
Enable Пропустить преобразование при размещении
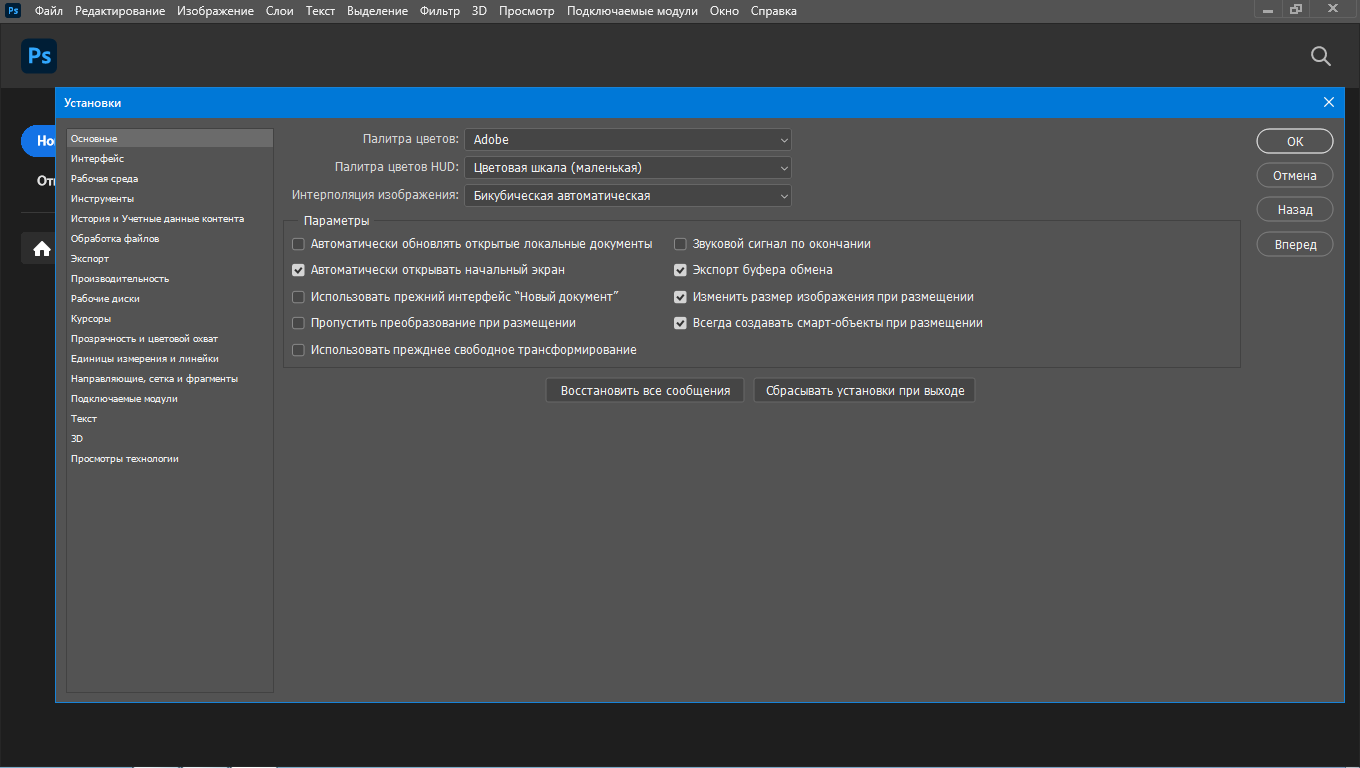(298, 323)
